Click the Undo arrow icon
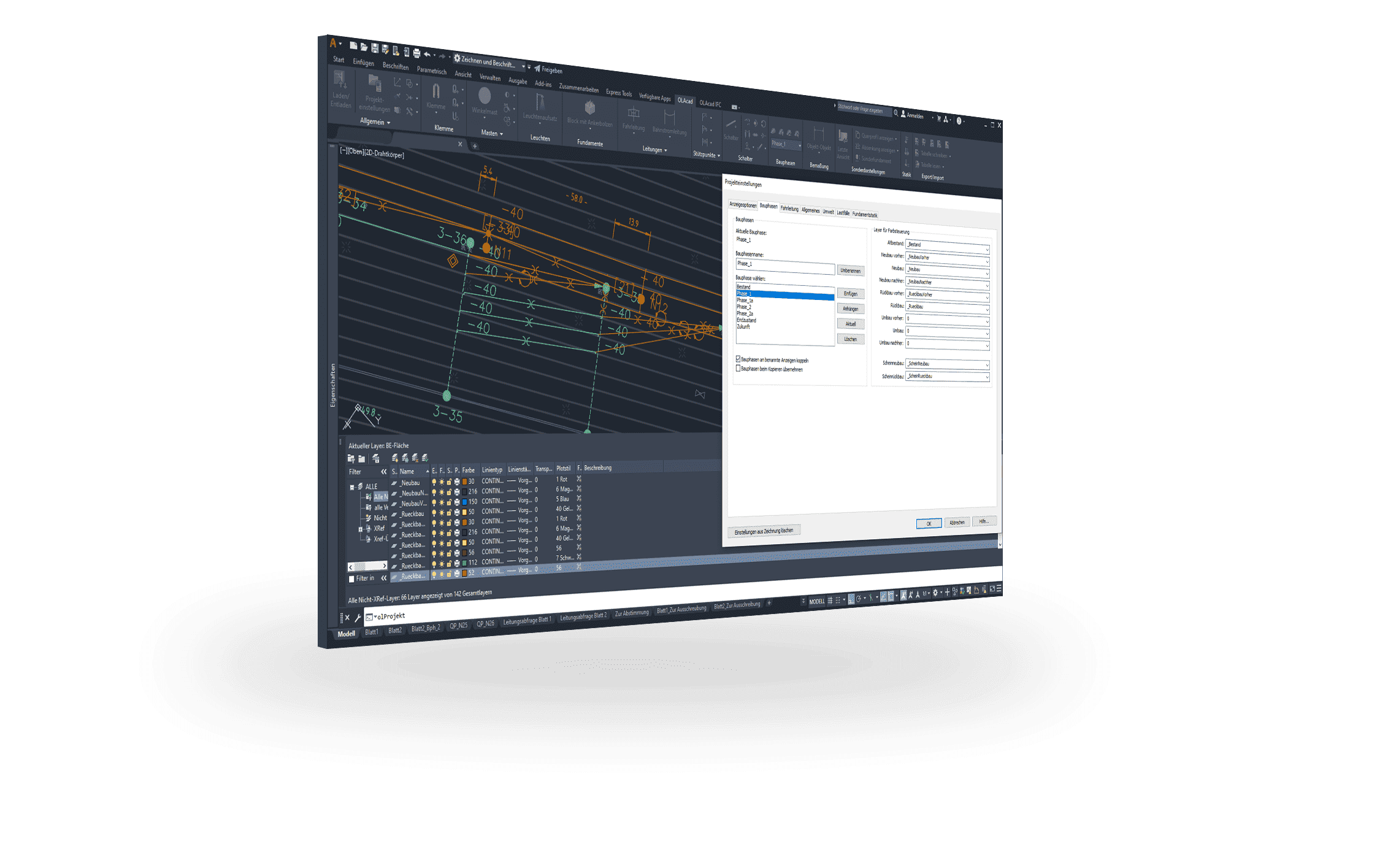 click(428, 55)
